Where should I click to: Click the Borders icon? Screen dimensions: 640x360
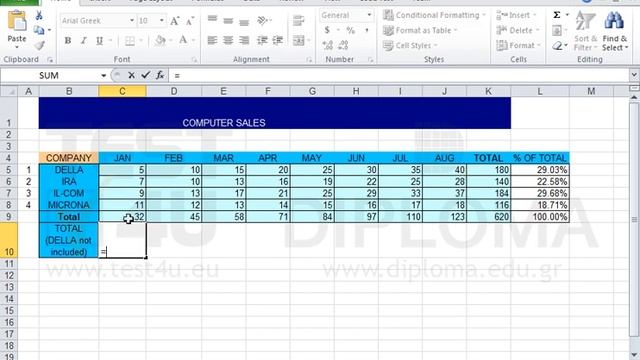[130, 40]
